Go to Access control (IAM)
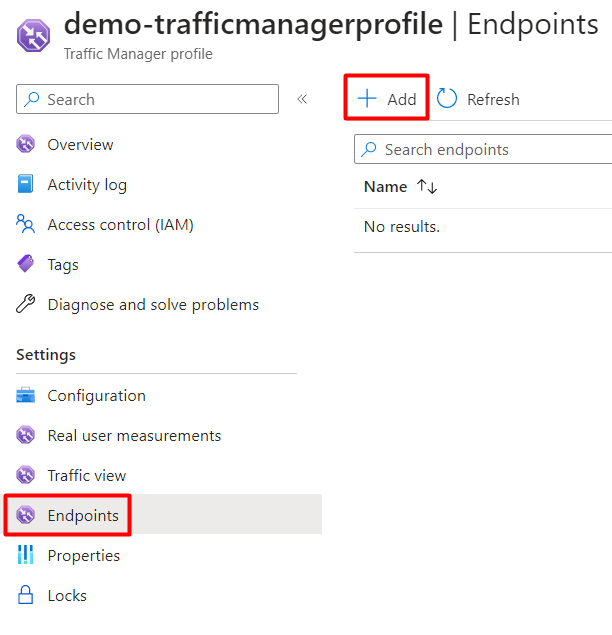Viewport: 612px width, 635px height. pos(121,224)
